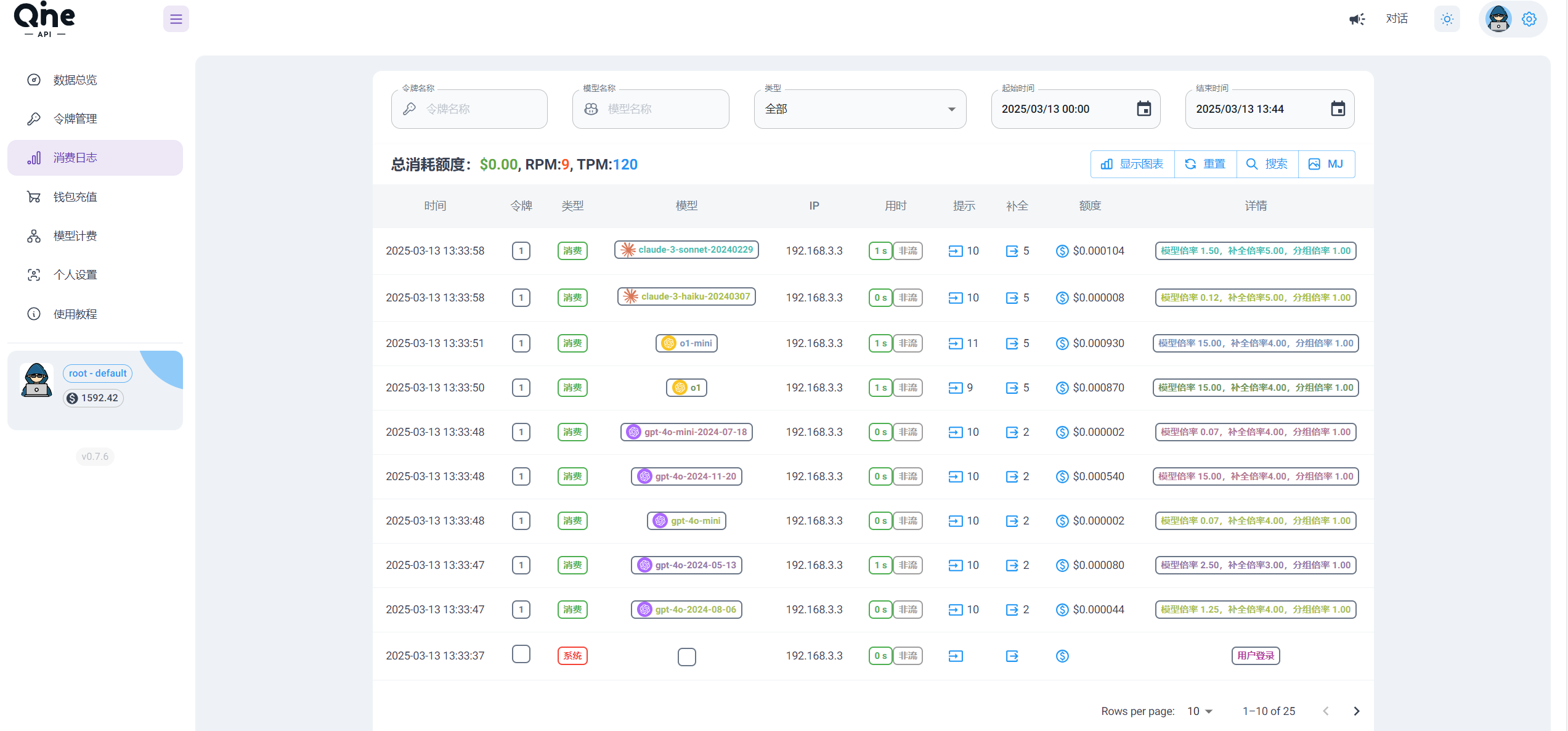1568x731 pixels.
Task: Click the 1592.42 balance chip
Action: point(93,398)
